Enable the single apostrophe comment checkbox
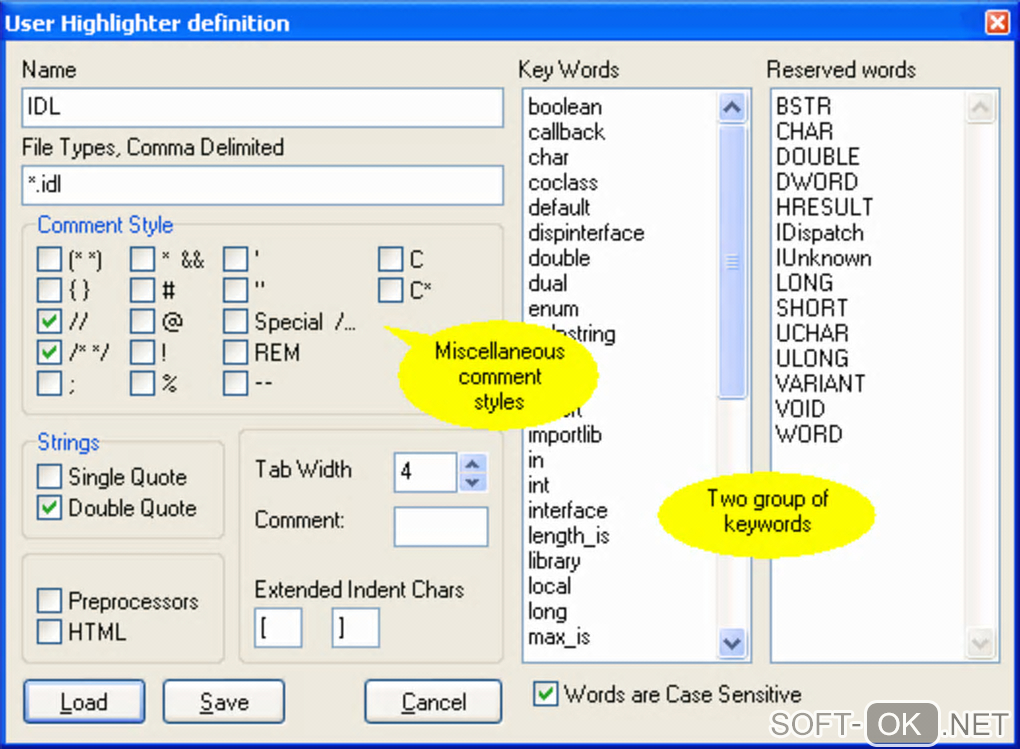The width and height of the screenshot is (1020, 749). tap(235, 259)
